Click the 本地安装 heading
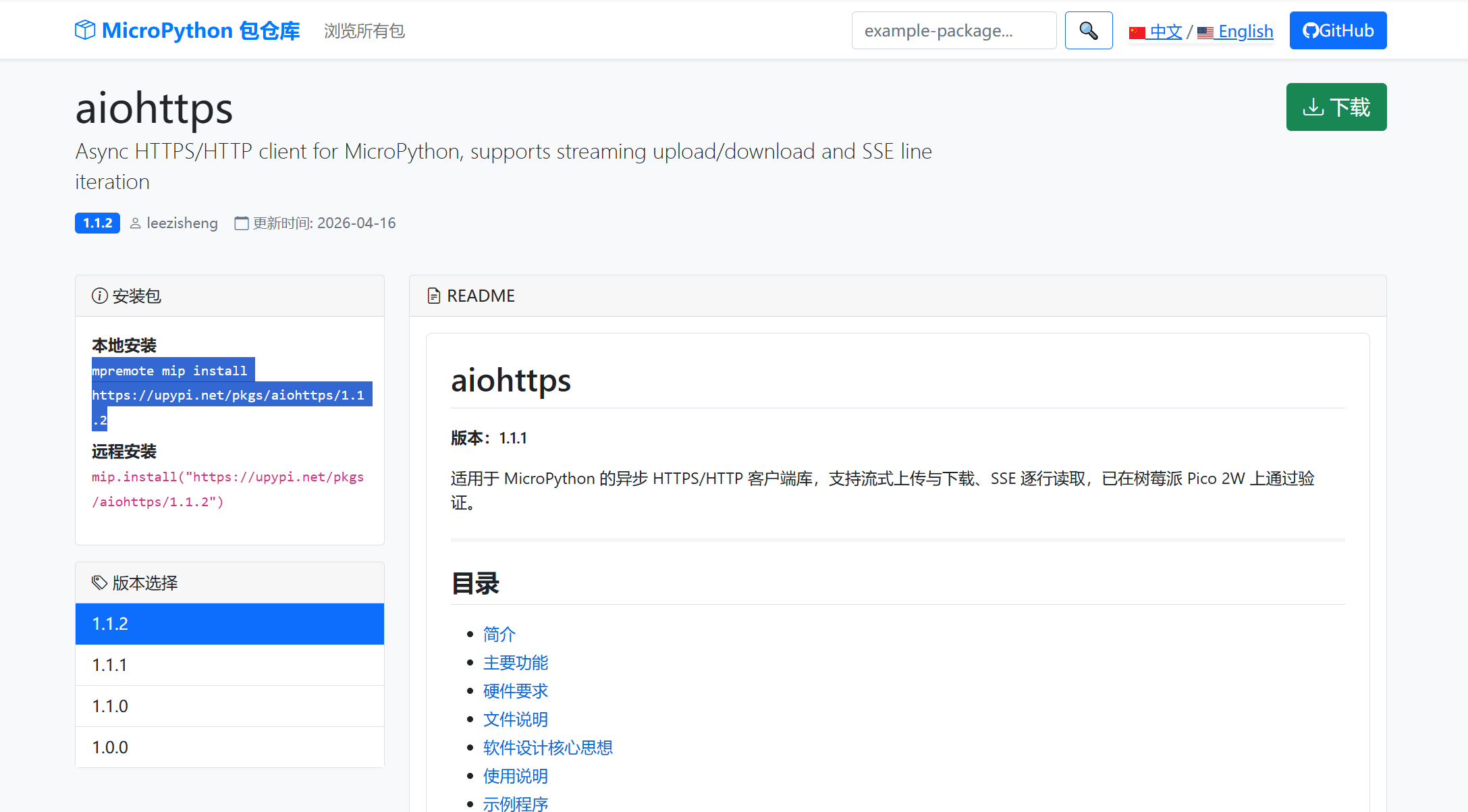The image size is (1468, 812). [x=124, y=346]
